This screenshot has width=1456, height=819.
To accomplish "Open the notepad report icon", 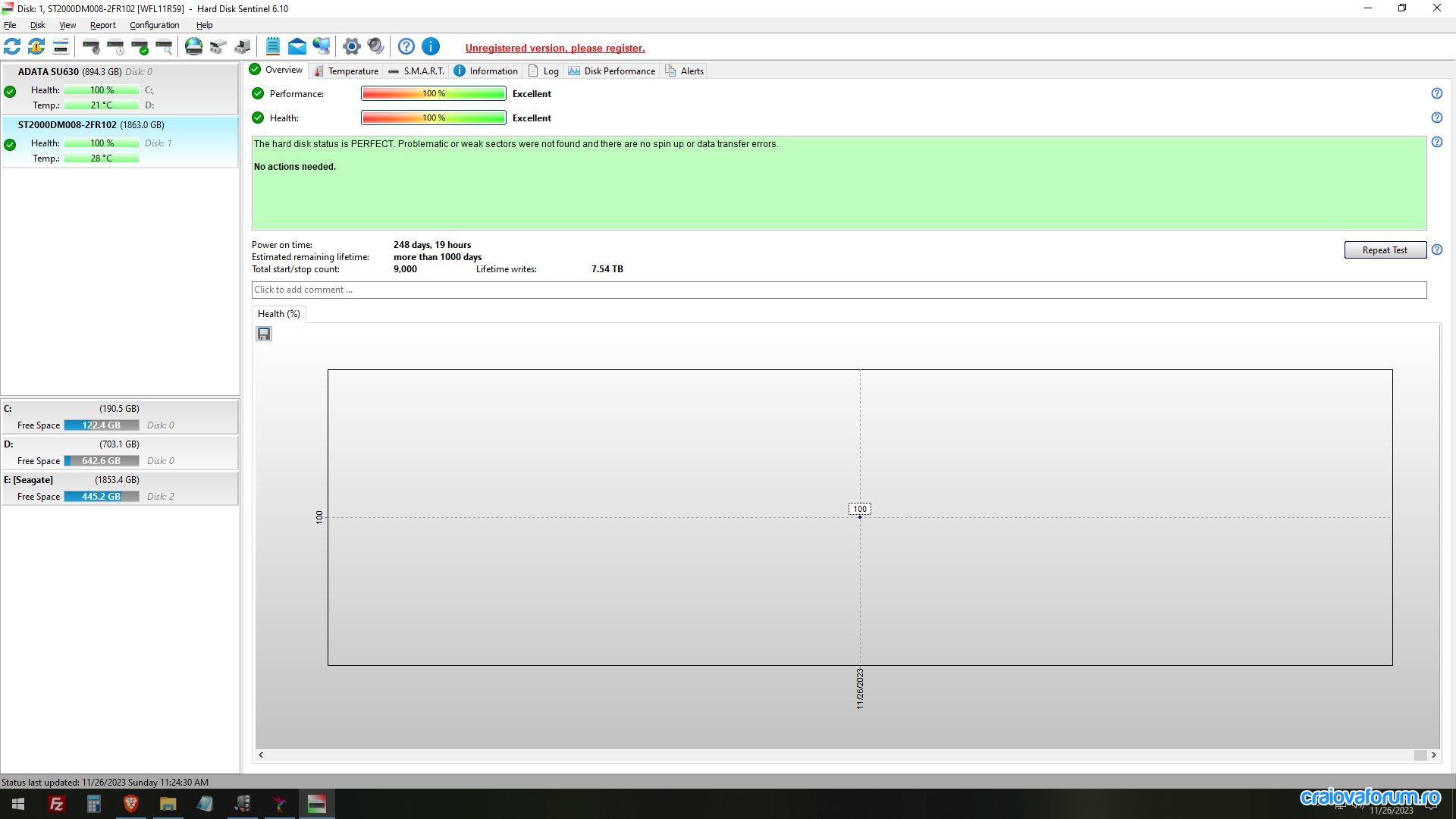I will [x=273, y=46].
